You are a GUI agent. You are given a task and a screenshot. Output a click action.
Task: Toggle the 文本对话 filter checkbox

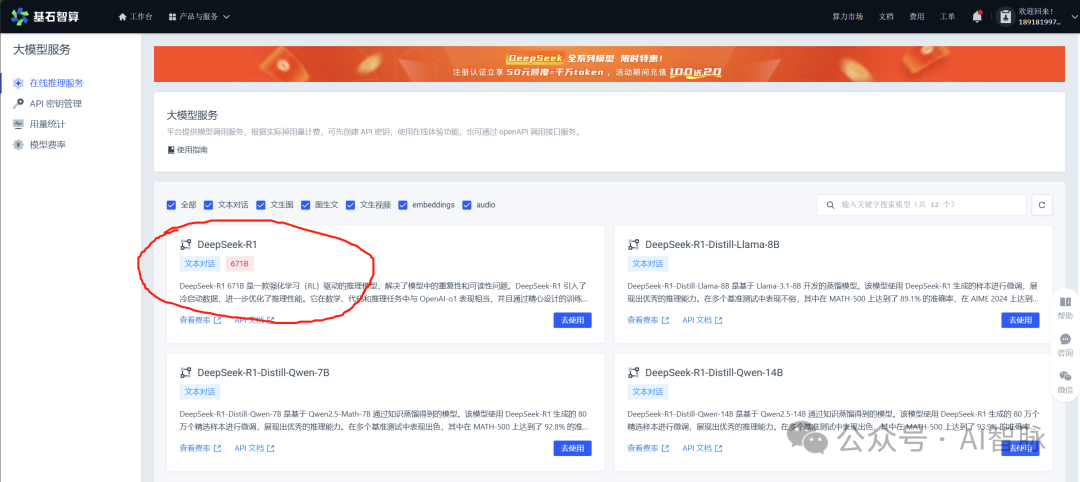pos(209,205)
